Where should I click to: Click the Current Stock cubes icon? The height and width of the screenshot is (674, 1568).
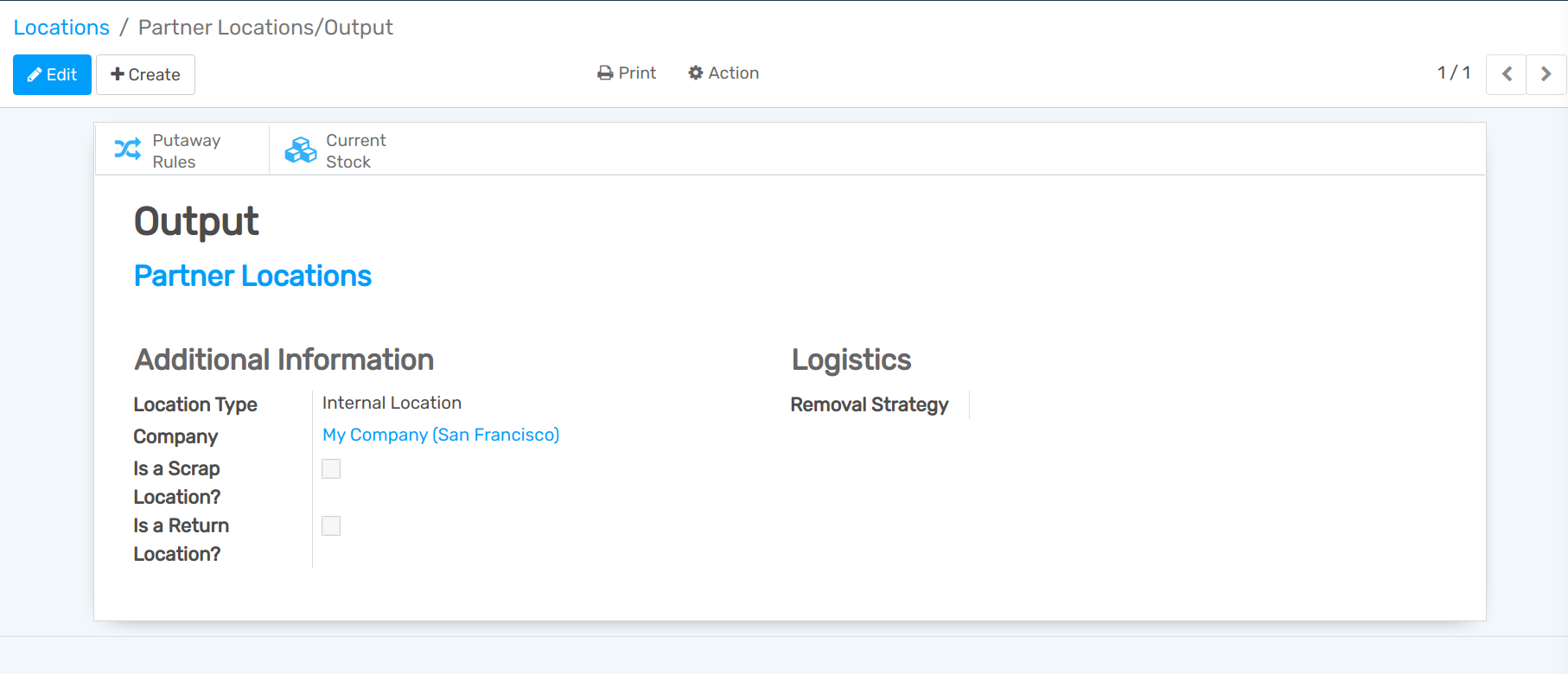(301, 149)
